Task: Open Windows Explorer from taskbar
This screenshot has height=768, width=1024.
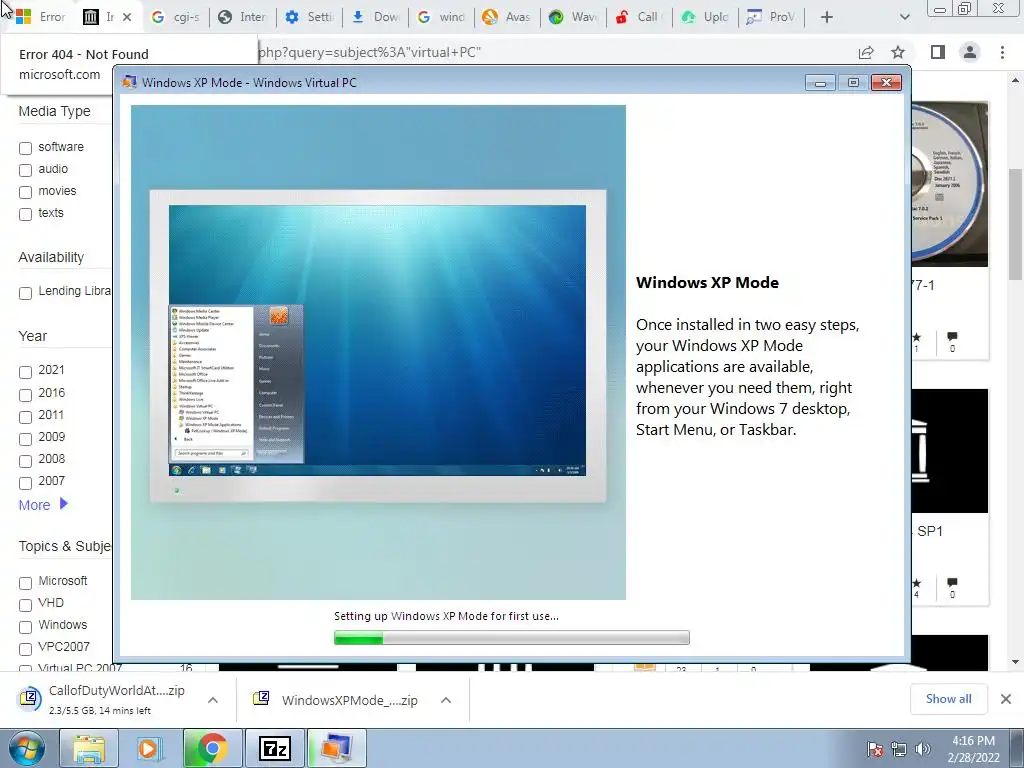Action: (88, 748)
